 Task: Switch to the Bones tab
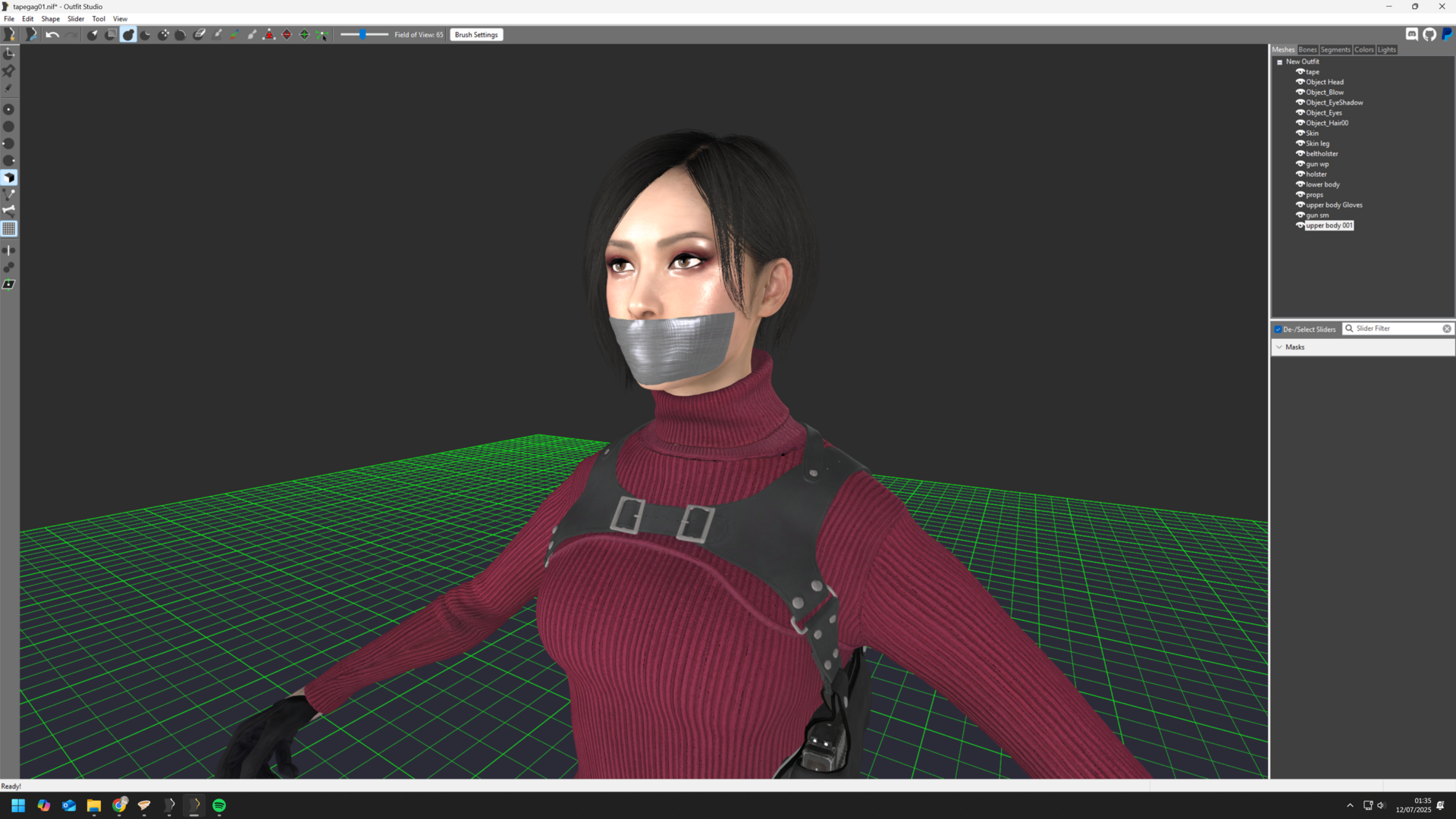[1307, 50]
